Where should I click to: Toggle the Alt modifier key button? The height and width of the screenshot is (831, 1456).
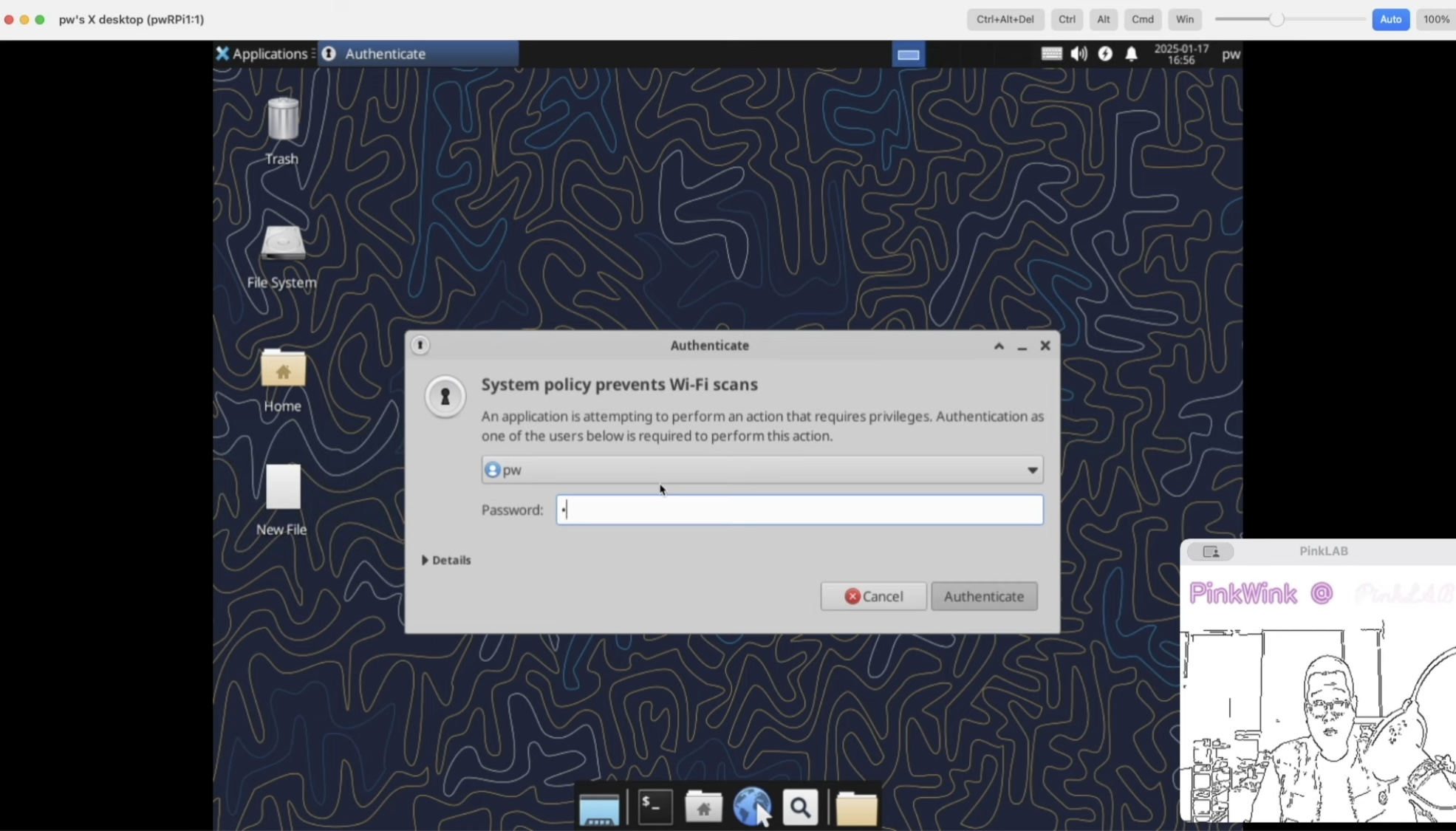[x=1102, y=19]
